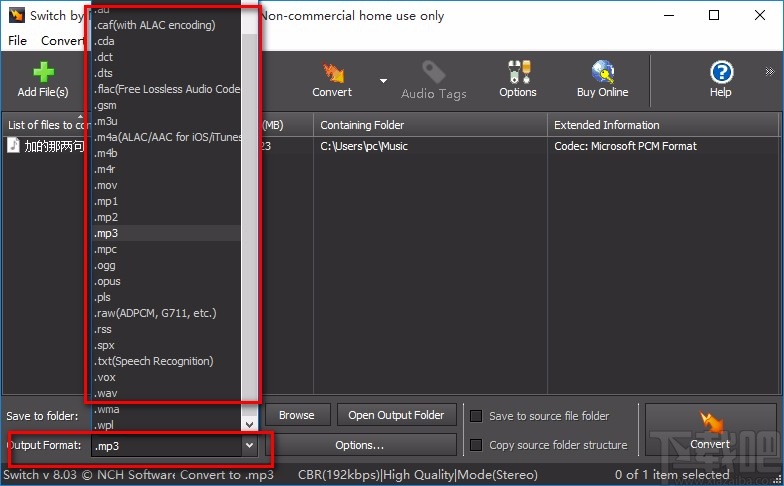The width and height of the screenshot is (784, 486).
Task: Open the Output Format combo box
Action: click(174, 446)
